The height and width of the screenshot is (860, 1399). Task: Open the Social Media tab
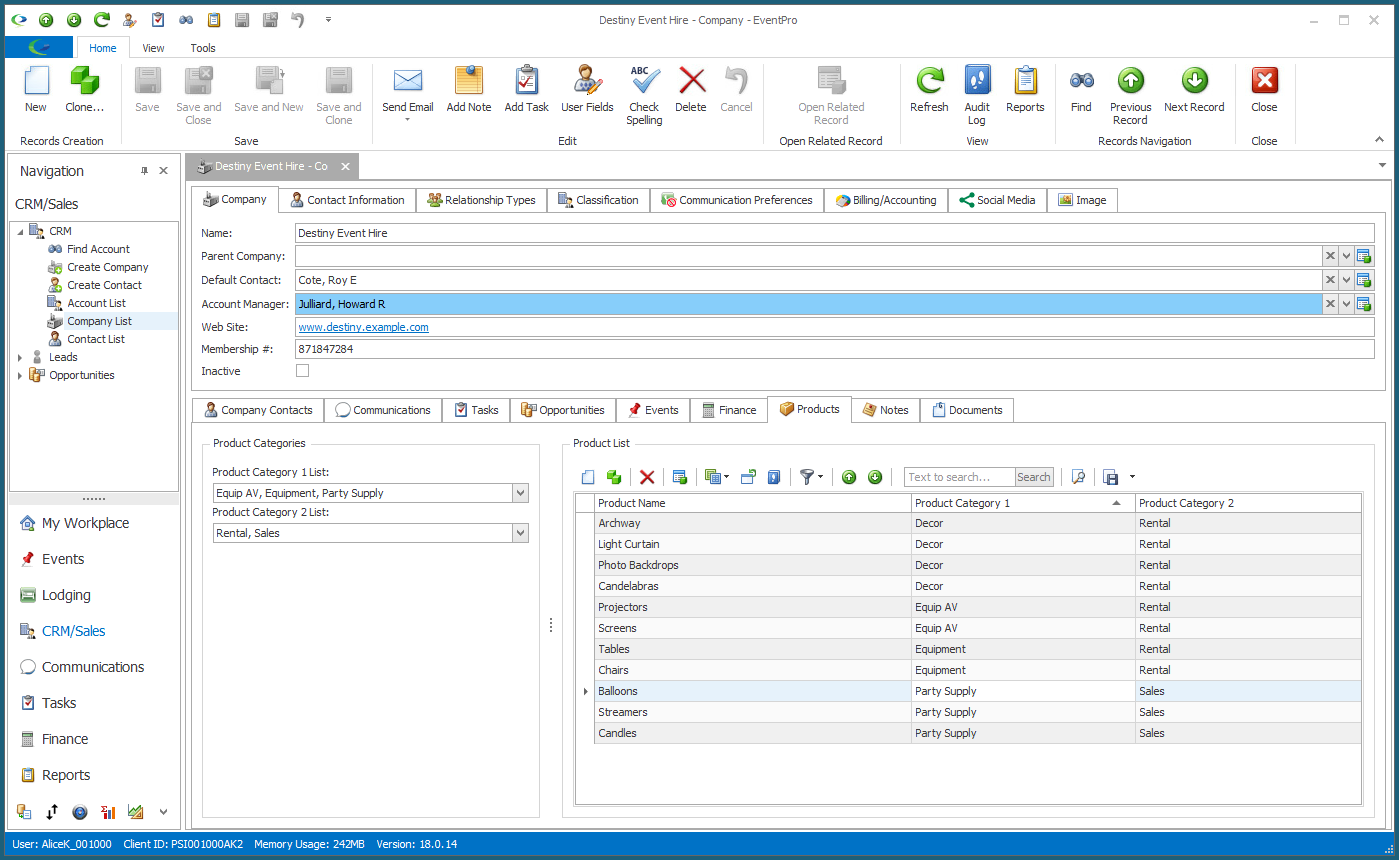click(x=997, y=200)
